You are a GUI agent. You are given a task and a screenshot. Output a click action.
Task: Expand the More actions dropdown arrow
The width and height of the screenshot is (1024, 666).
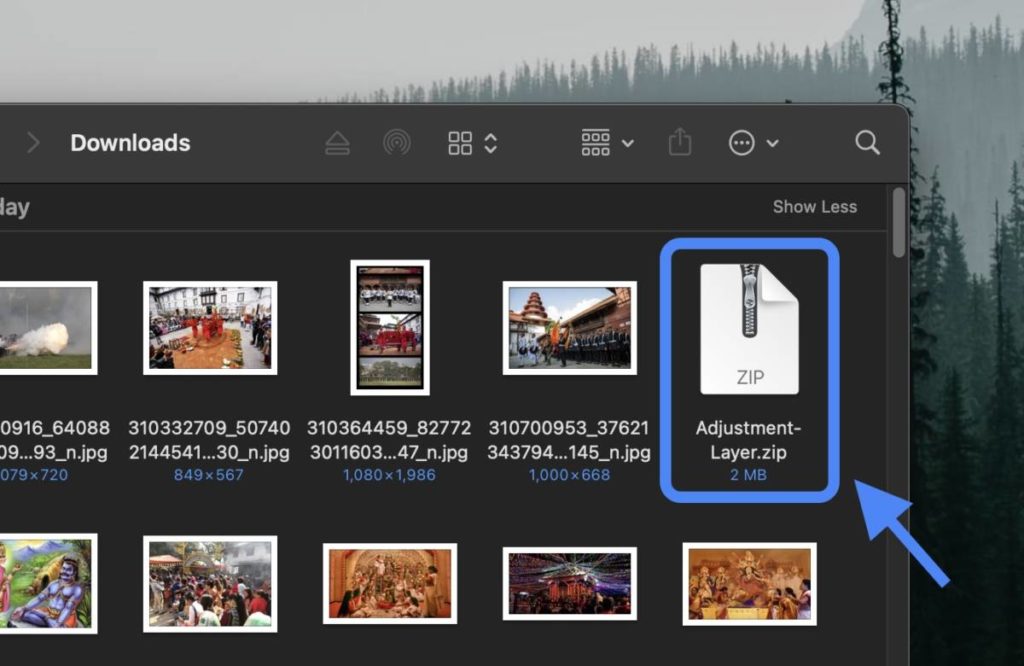(x=773, y=143)
